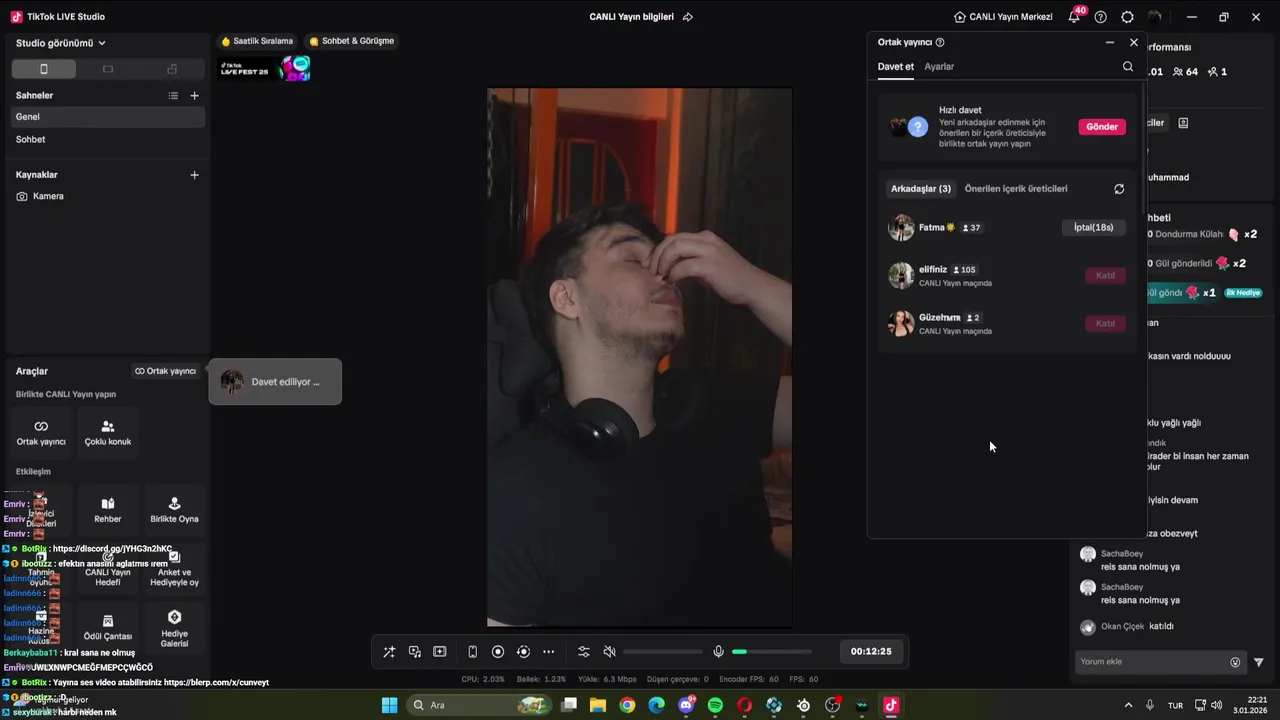Open the effects magic wand tool
This screenshot has width=1280, height=720.
point(389,652)
